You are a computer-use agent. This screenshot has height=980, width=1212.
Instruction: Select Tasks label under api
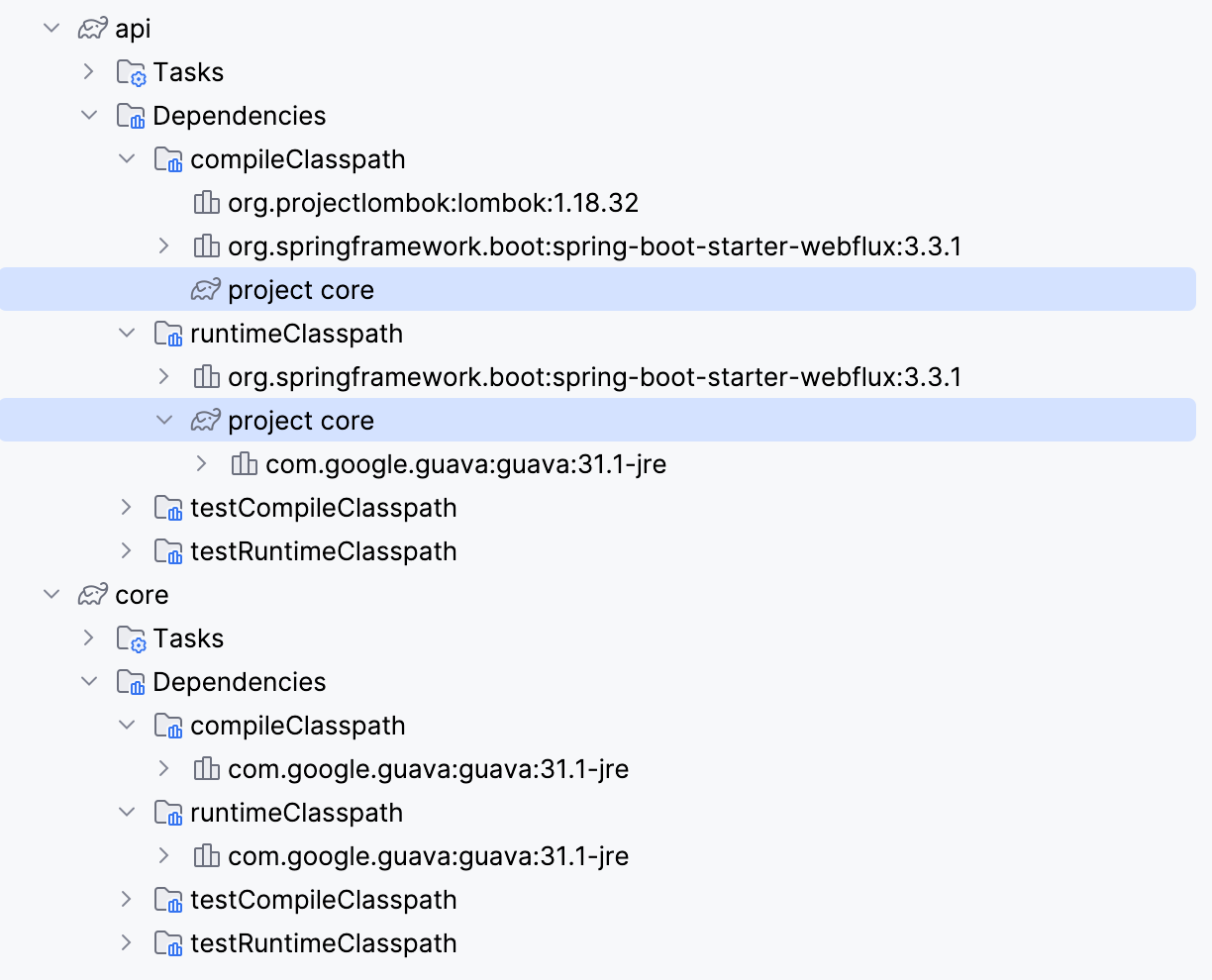[188, 72]
